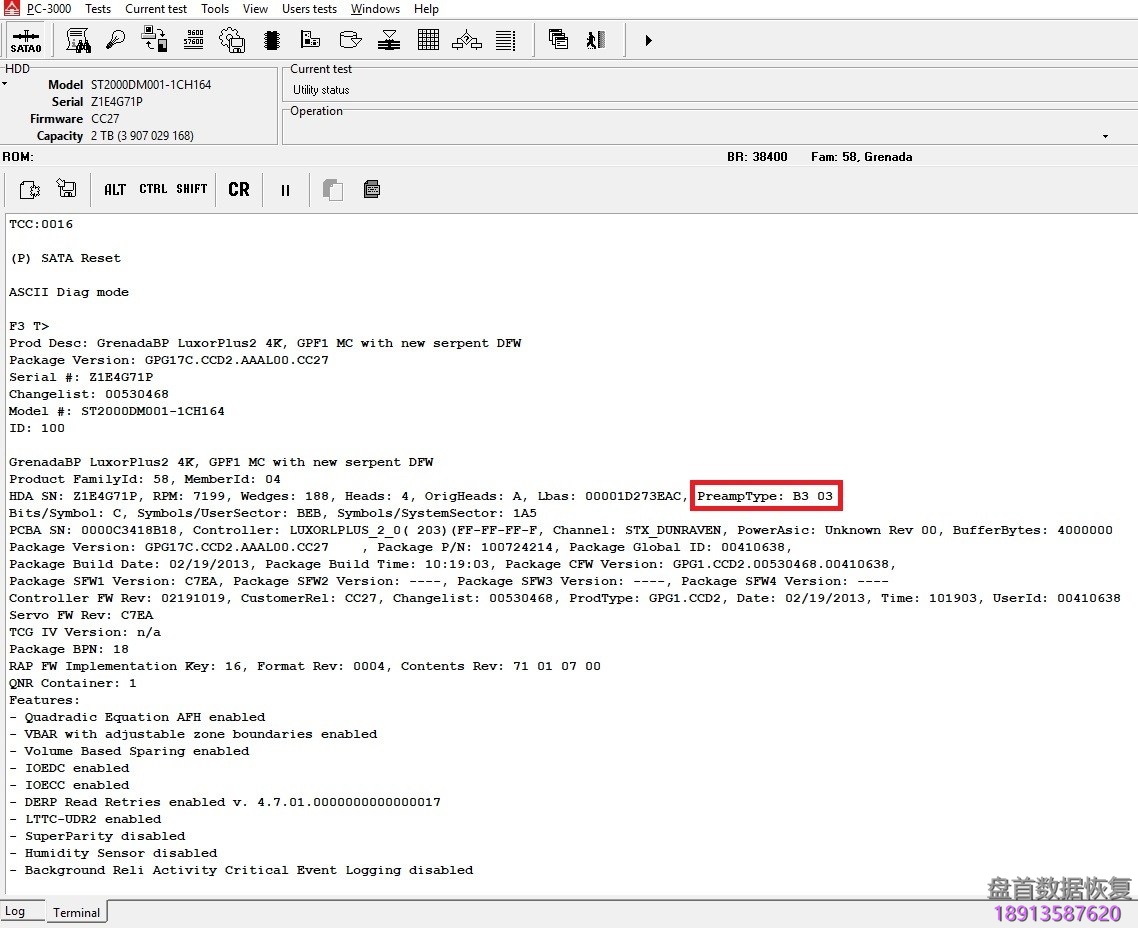Click the PreampType text in terminal output

[764, 496]
